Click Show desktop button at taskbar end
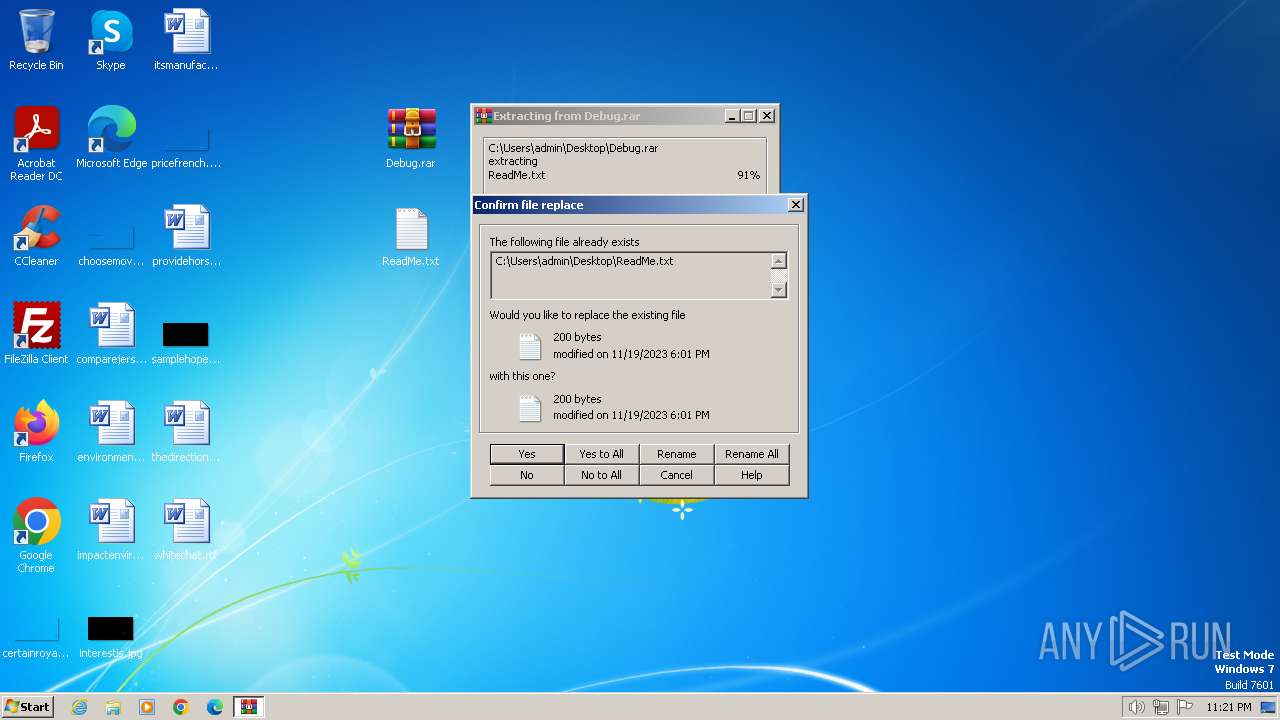 (1270, 707)
